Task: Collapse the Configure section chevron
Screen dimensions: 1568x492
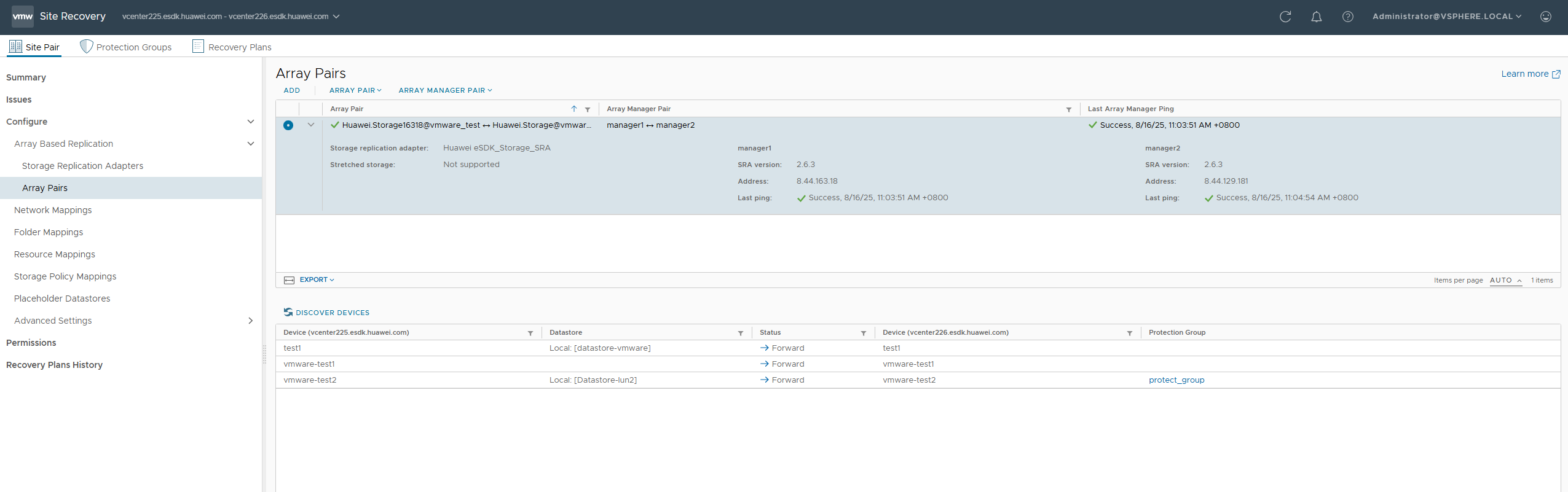Action: tap(251, 122)
